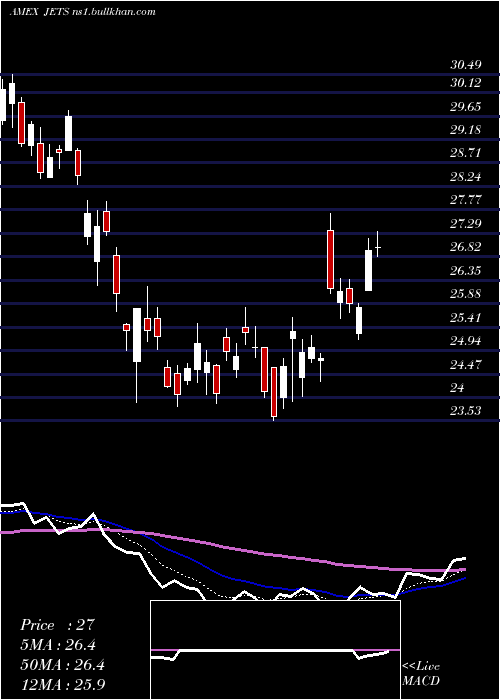Click the 27.29 price level label
The height and width of the screenshot is (700, 500).
click(466, 223)
